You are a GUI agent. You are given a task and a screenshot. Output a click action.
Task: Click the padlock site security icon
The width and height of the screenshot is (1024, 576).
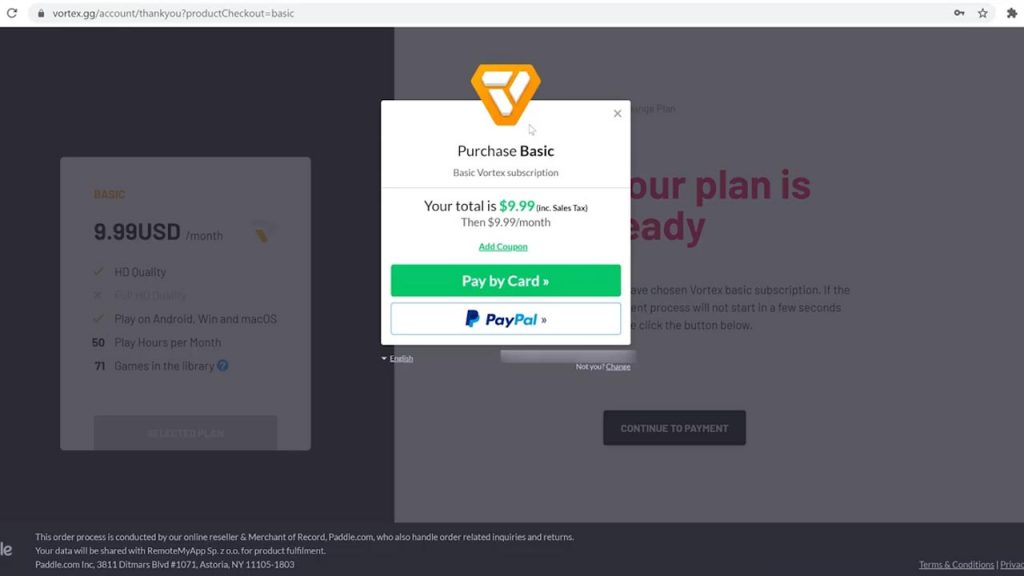pos(40,13)
